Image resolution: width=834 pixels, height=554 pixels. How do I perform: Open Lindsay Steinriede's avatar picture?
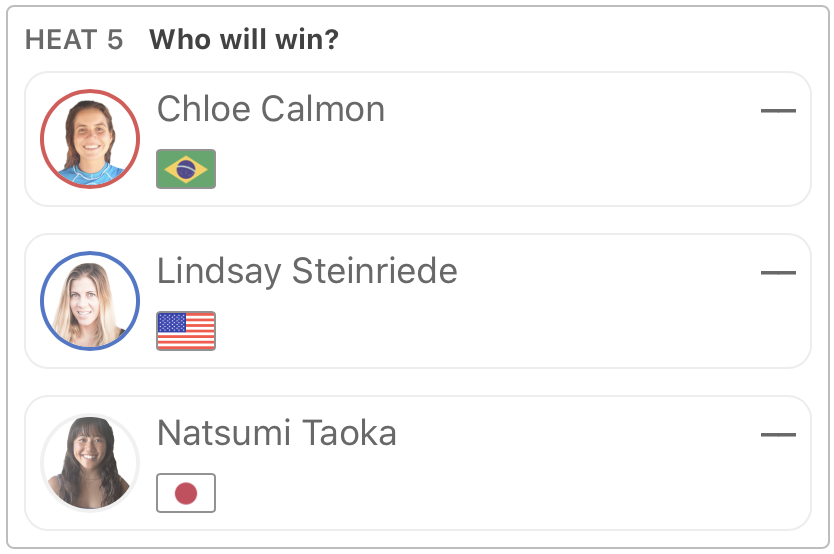90,301
